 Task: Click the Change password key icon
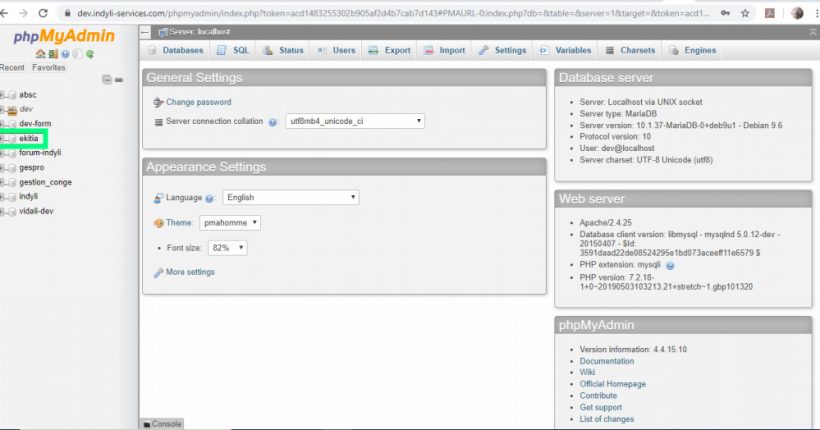[x=158, y=103]
